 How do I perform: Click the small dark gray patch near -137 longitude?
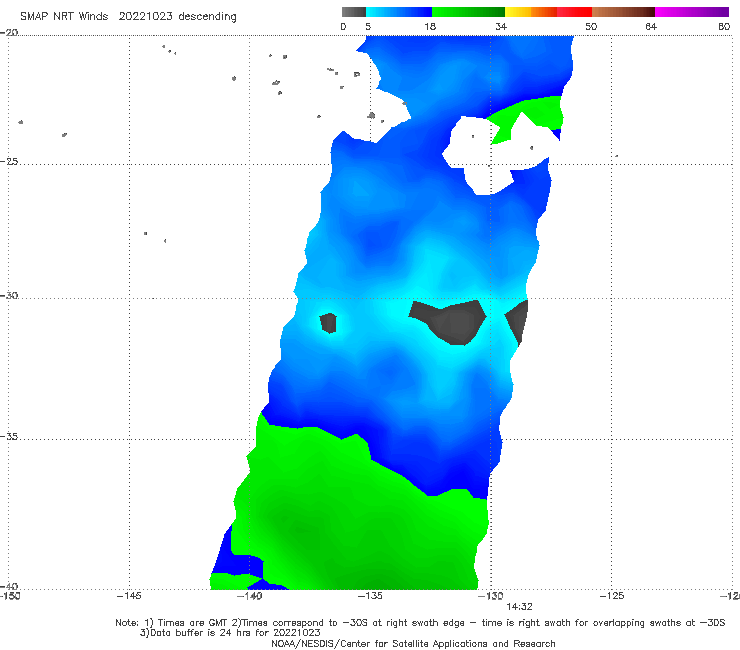point(328,323)
